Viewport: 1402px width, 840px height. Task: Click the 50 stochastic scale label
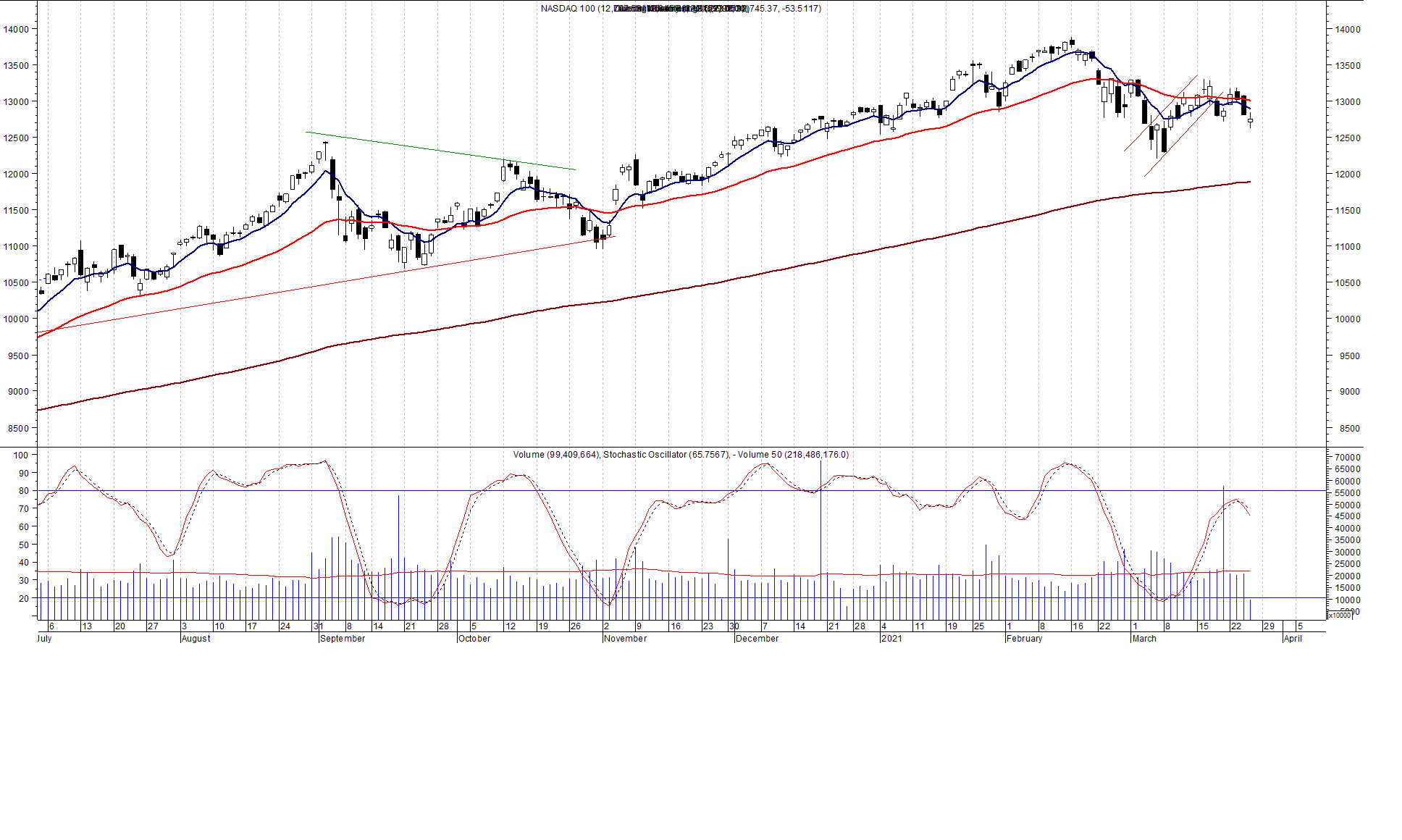pos(24,545)
